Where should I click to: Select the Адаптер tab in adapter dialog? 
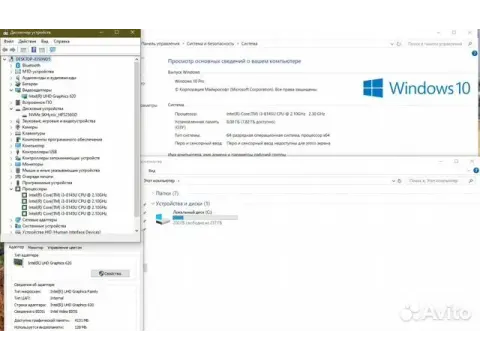16,247
